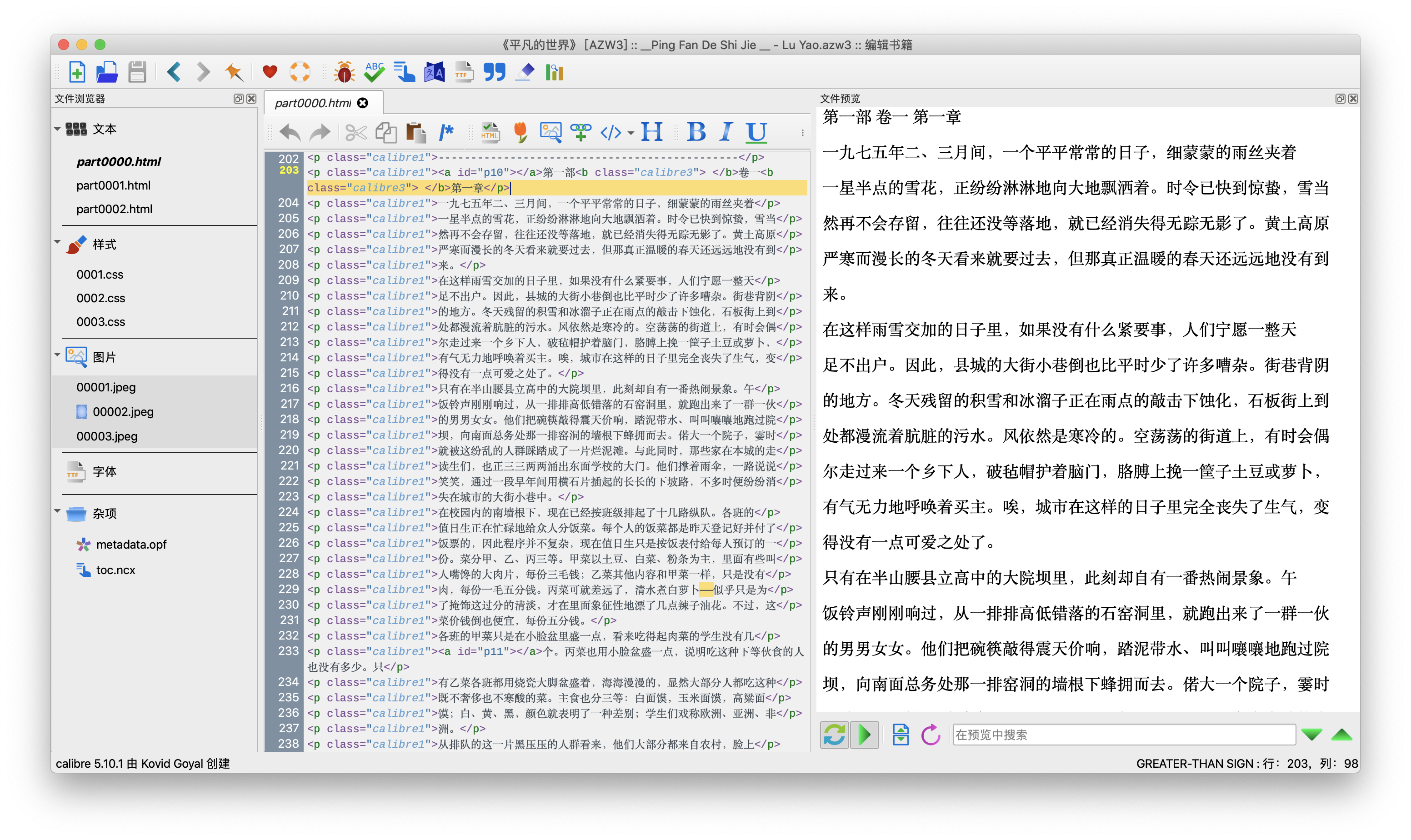The image size is (1411, 840).
Task: Click the checkpoint pin icon
Action: 233,72
